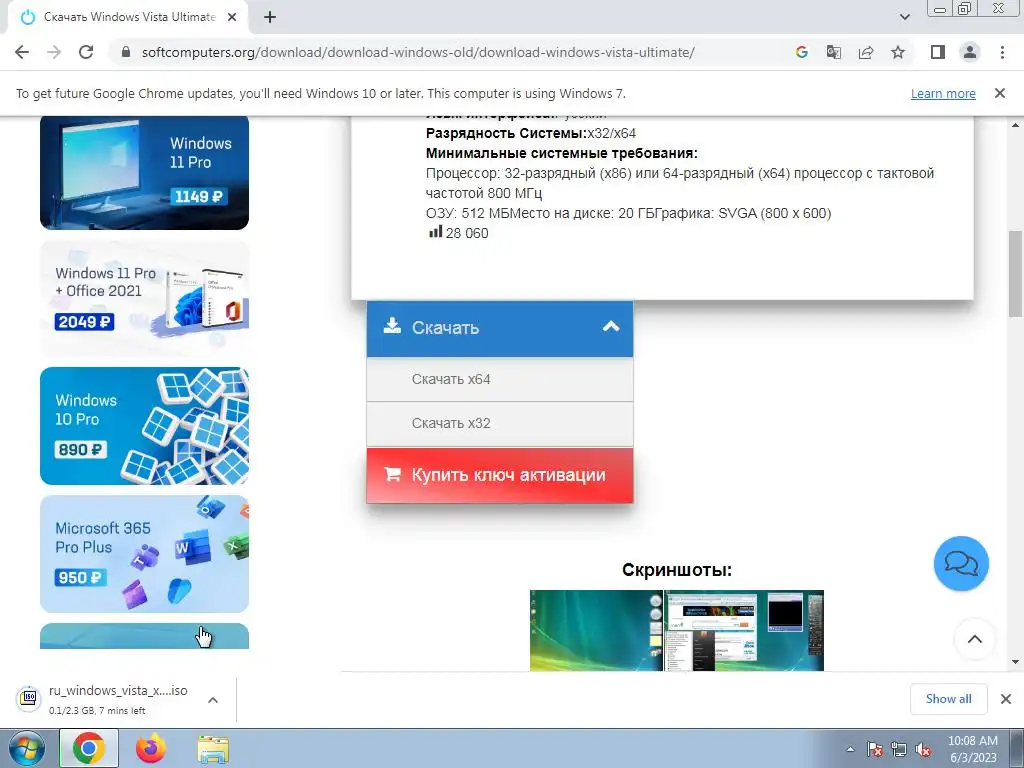Click Show all downloads

click(948, 699)
